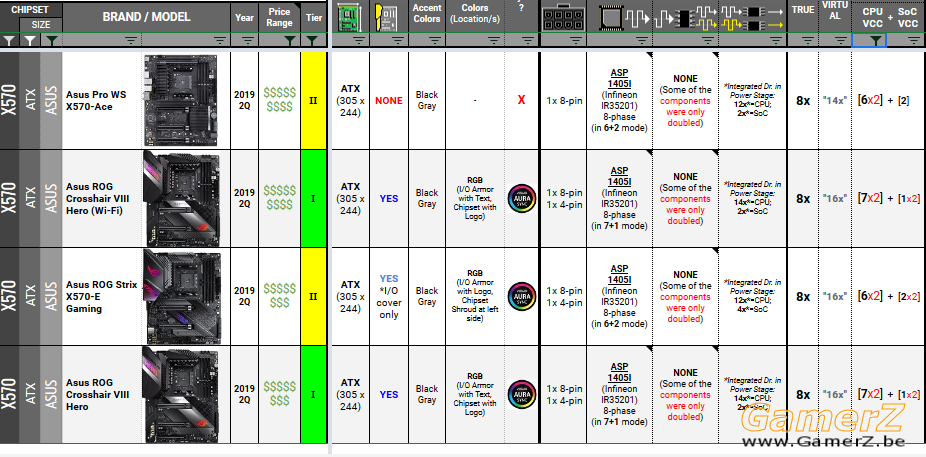The width and height of the screenshot is (926, 457).
Task: Click the '"14x"' virtual phase cell
Action: click(835, 100)
